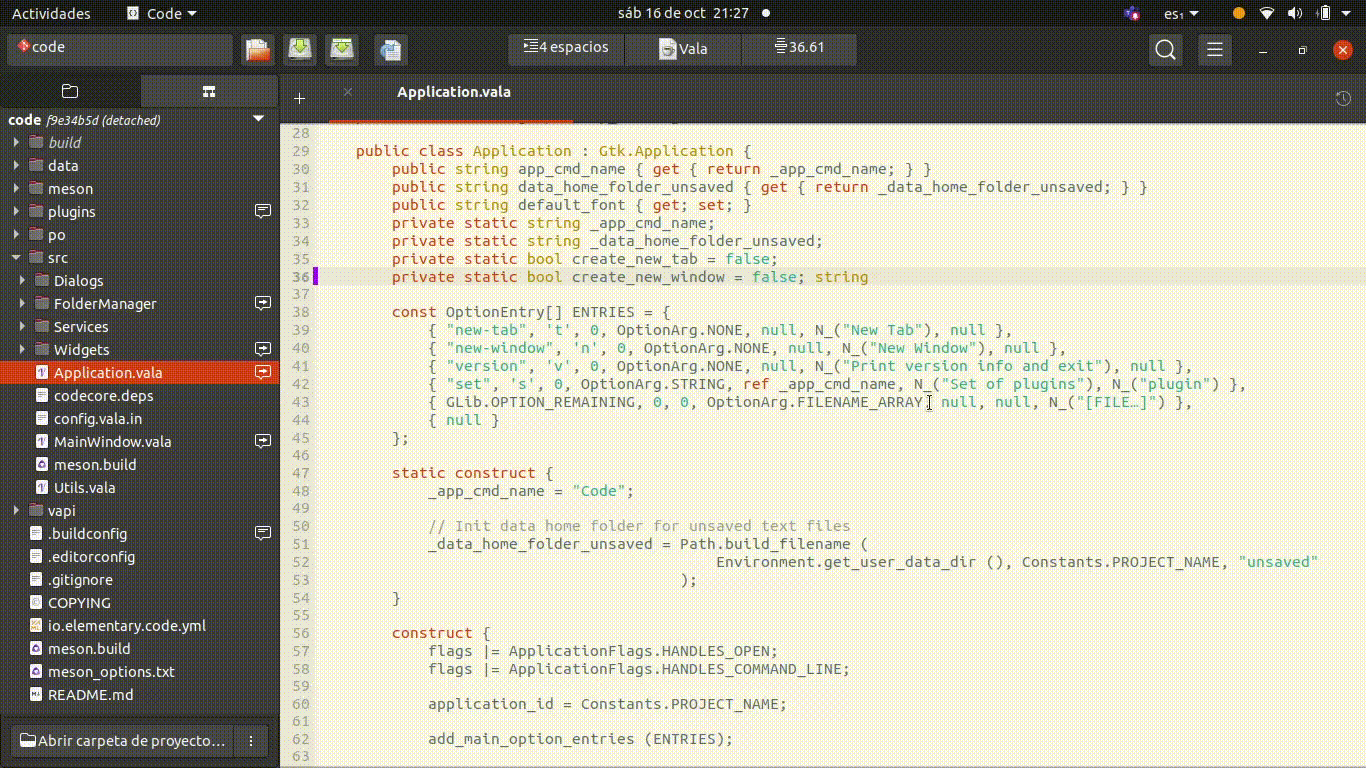This screenshot has height=768, width=1366.
Task: Open the git branch 'code' selector
Action: coord(120,49)
